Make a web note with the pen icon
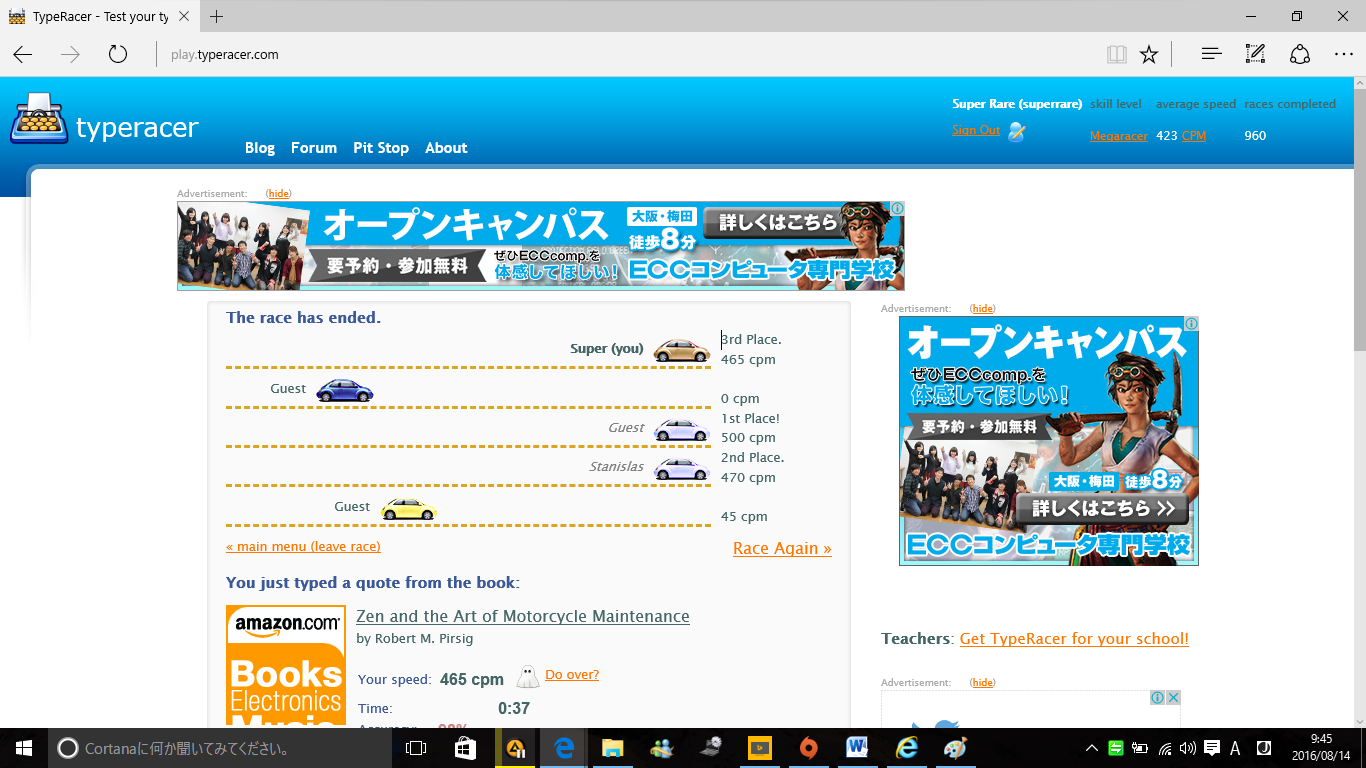The height and width of the screenshot is (768, 1366). (x=1255, y=54)
